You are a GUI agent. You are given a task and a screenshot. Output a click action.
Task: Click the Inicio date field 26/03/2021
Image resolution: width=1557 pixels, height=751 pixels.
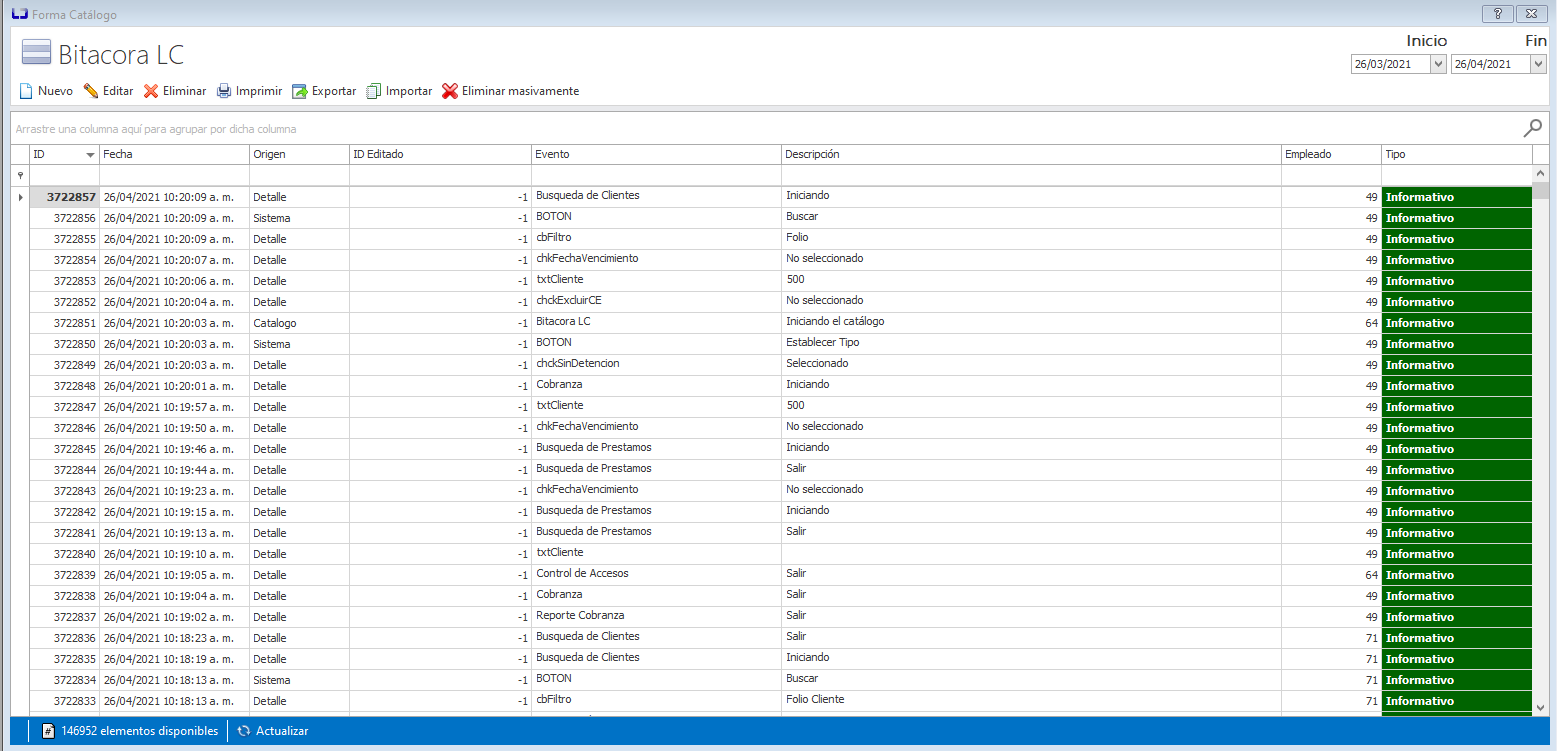(1390, 64)
